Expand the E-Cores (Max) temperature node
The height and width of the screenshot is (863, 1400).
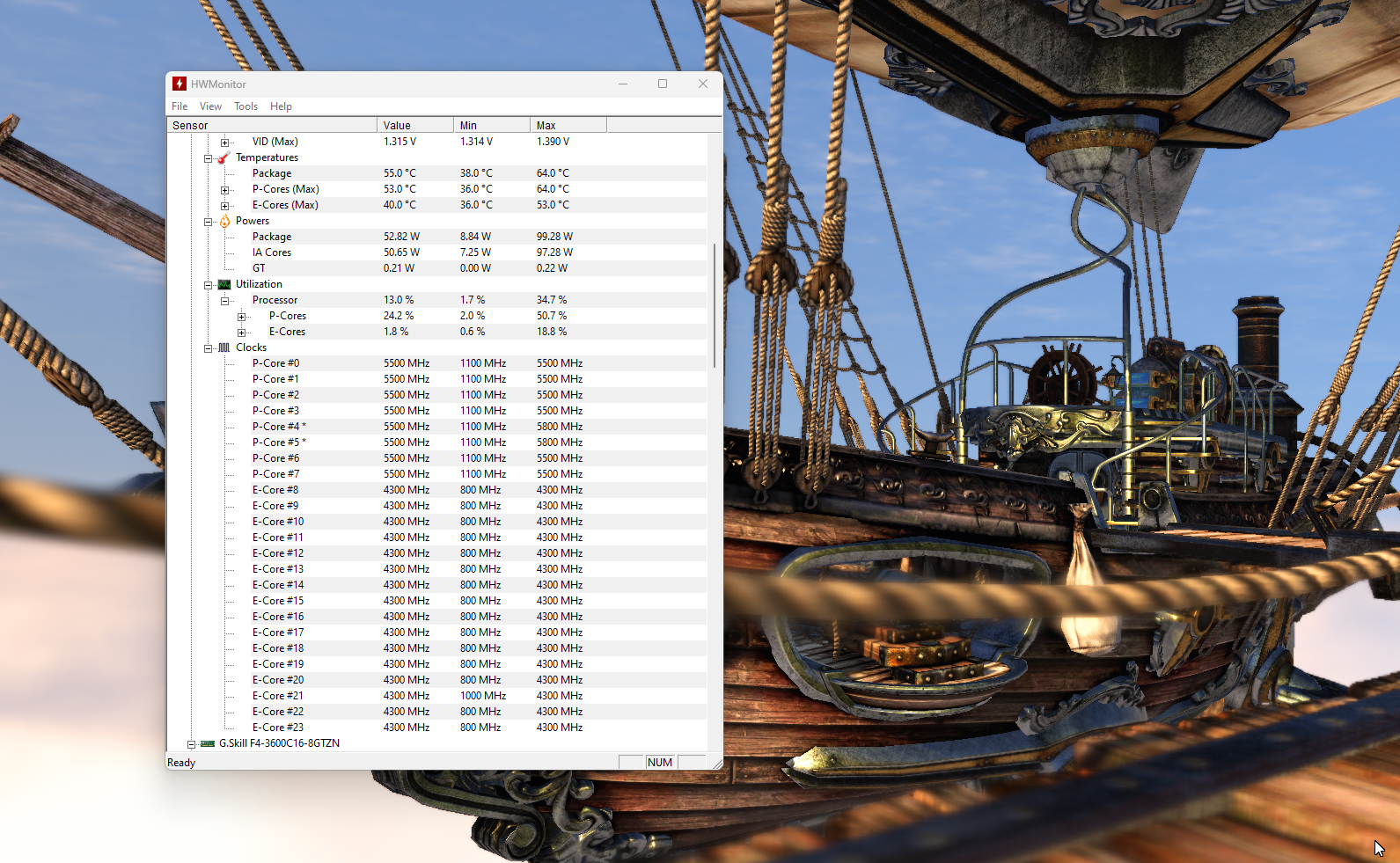(x=225, y=206)
